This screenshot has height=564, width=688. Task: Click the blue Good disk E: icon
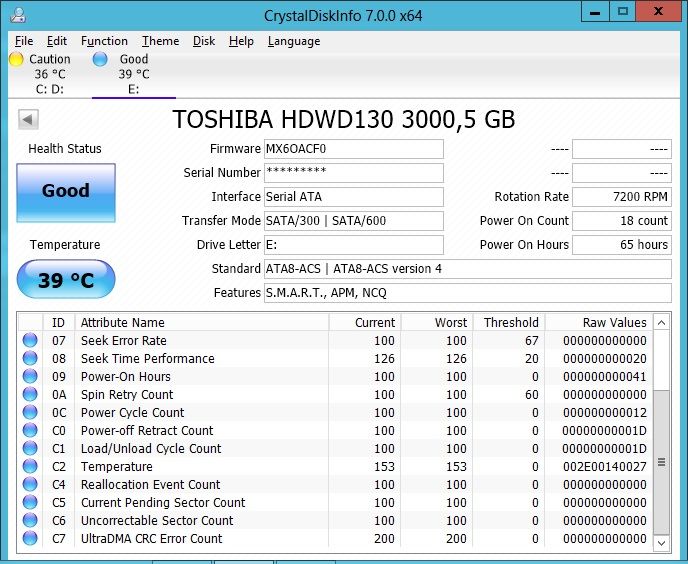point(100,59)
